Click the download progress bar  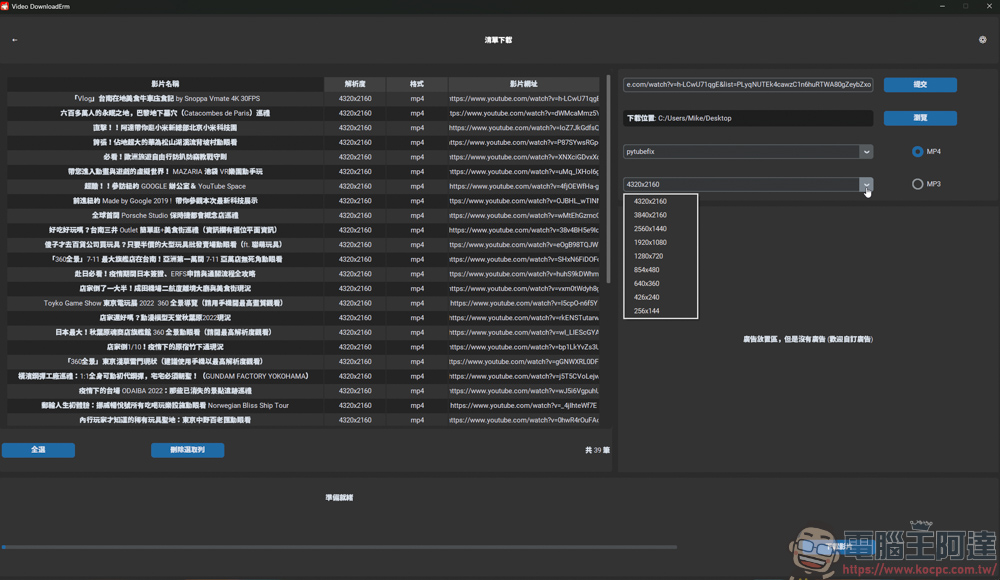point(339,547)
